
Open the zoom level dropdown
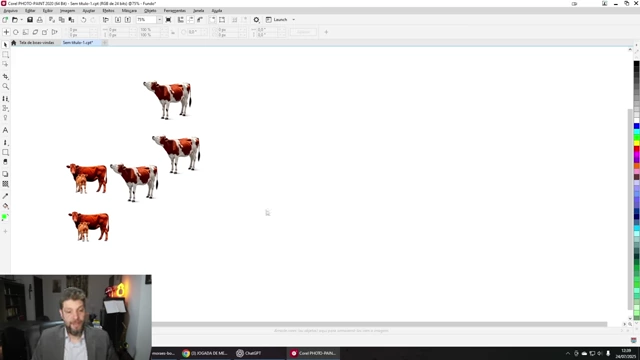point(159,20)
